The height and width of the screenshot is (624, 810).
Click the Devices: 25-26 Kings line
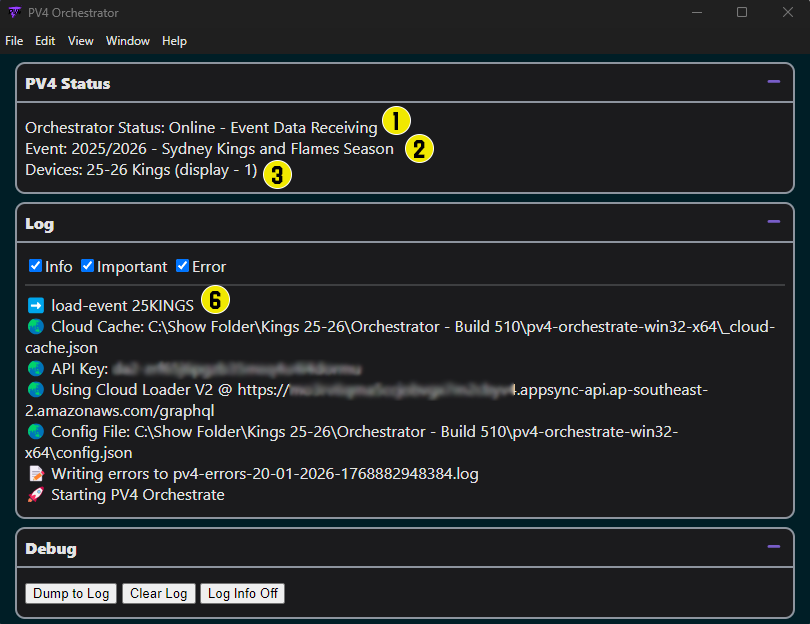click(x=141, y=170)
